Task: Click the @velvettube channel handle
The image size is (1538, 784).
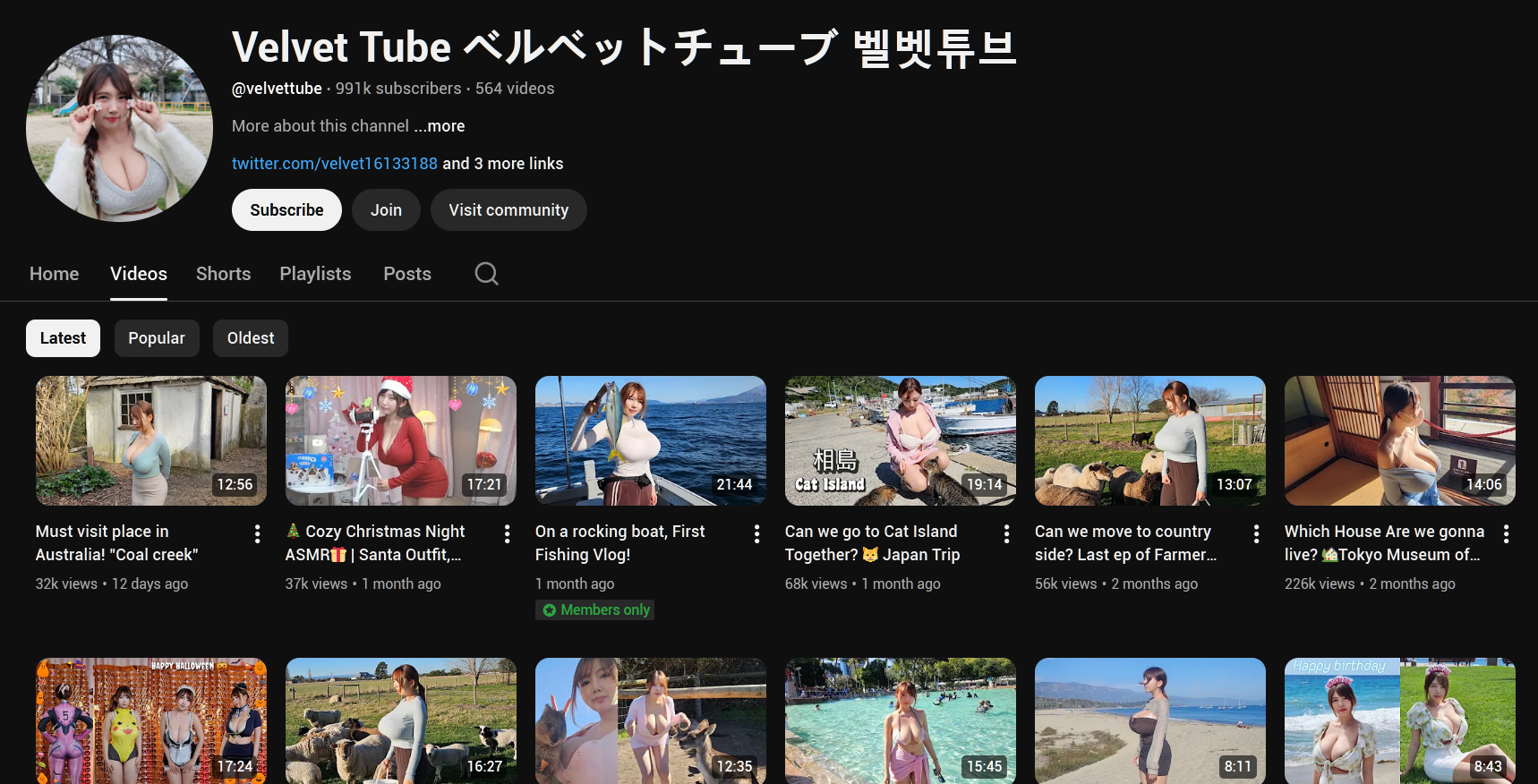Action: (x=277, y=89)
